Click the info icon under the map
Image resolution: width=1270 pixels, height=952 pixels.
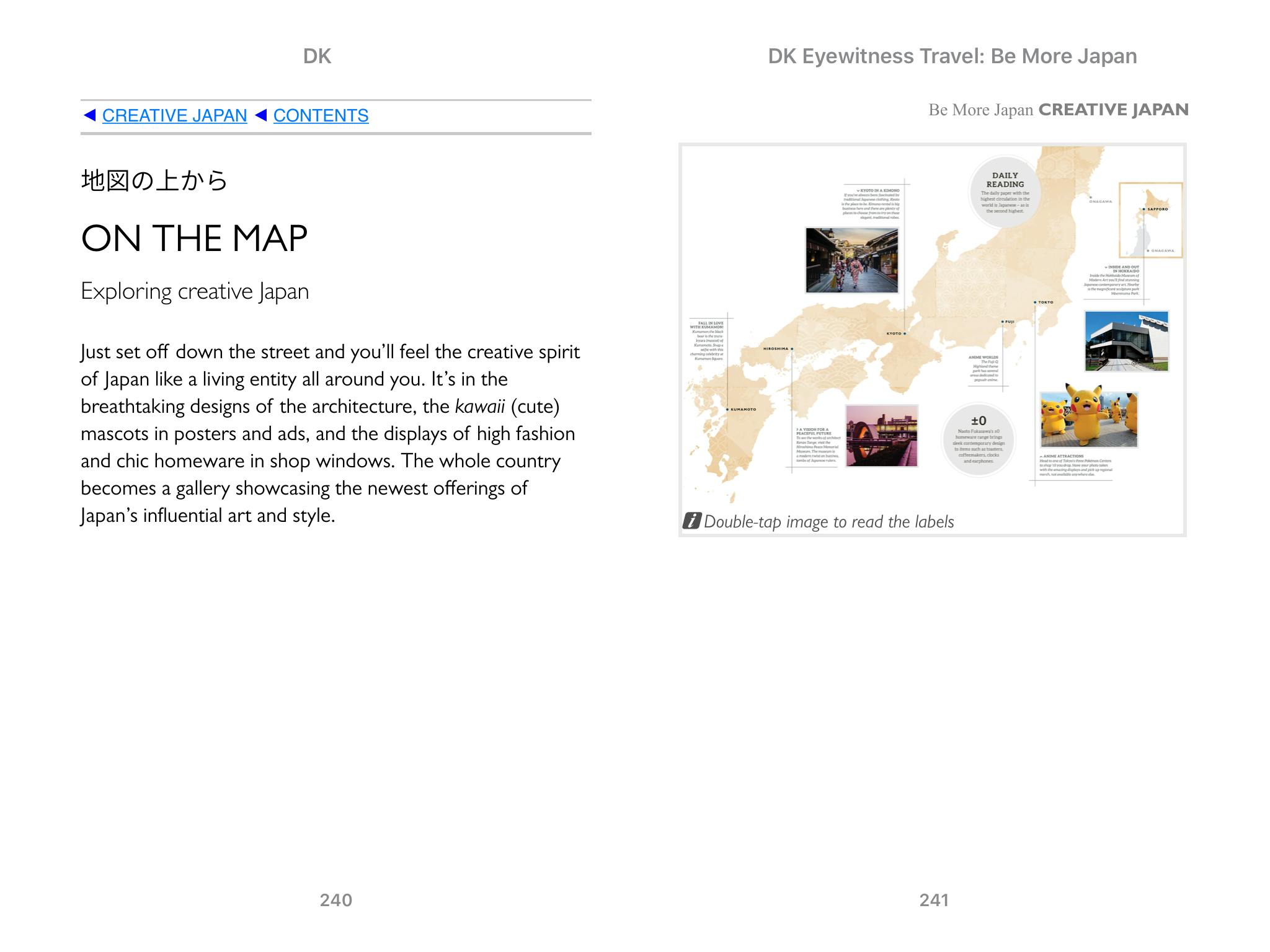pos(691,521)
